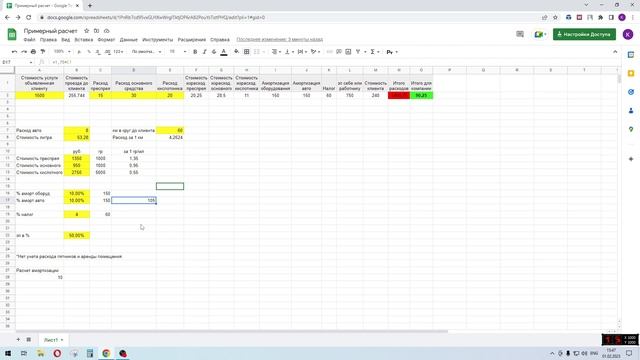The image size is (640, 360).
Task: Open the 123 number format dropdown
Action: point(118,52)
